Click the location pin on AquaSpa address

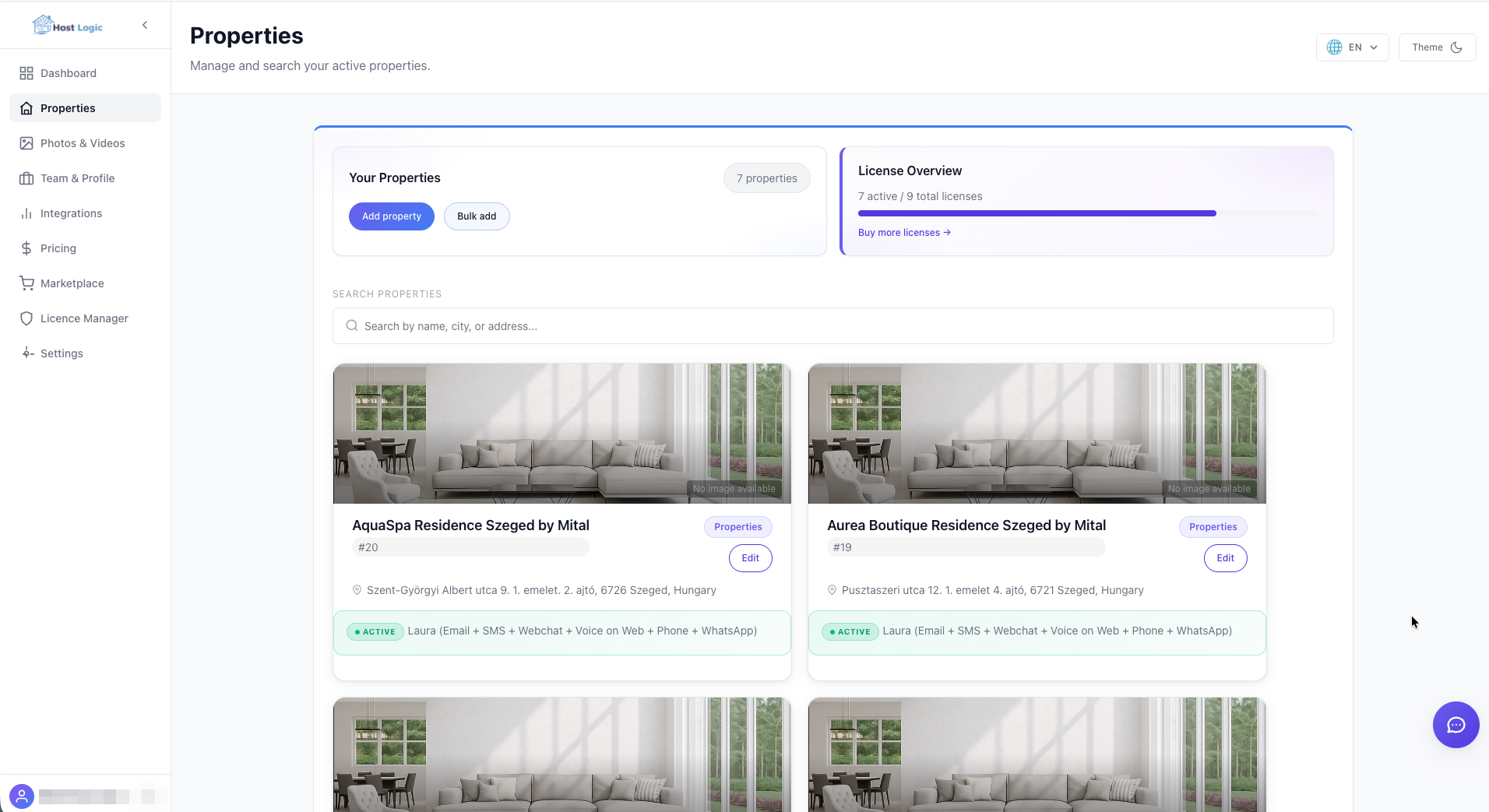click(357, 590)
